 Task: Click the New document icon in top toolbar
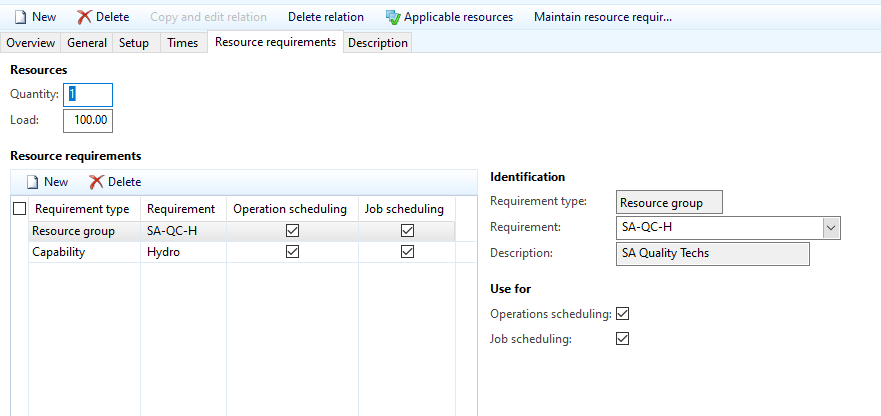tap(20, 17)
